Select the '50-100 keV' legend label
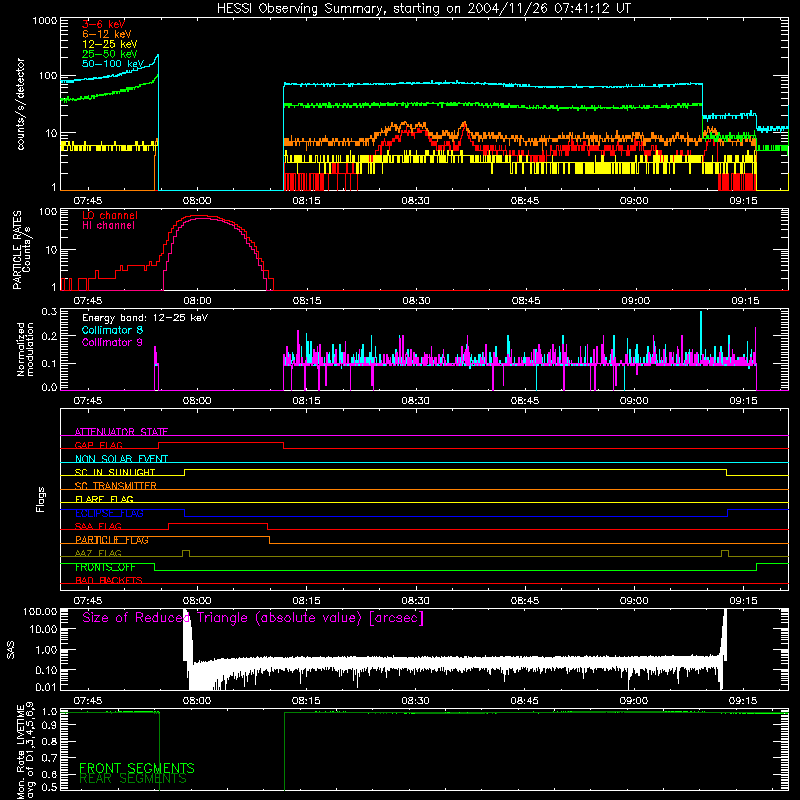The width and height of the screenshot is (800, 800). click(x=113, y=64)
